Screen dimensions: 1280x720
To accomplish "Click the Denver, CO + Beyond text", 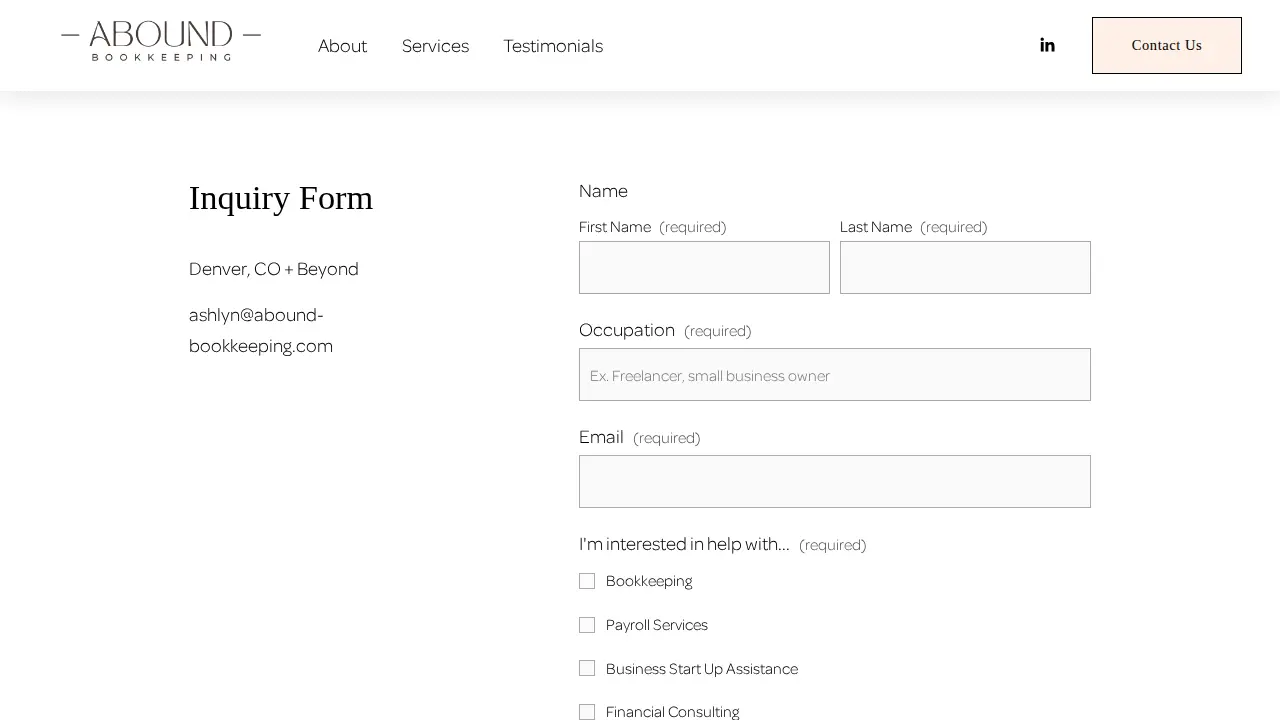I will (x=274, y=269).
